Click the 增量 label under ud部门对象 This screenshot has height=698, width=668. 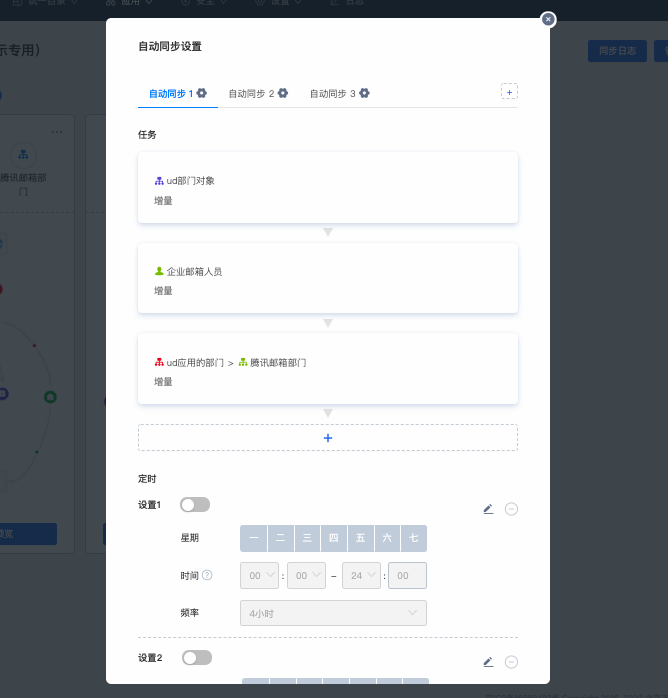pyautogui.click(x=163, y=201)
